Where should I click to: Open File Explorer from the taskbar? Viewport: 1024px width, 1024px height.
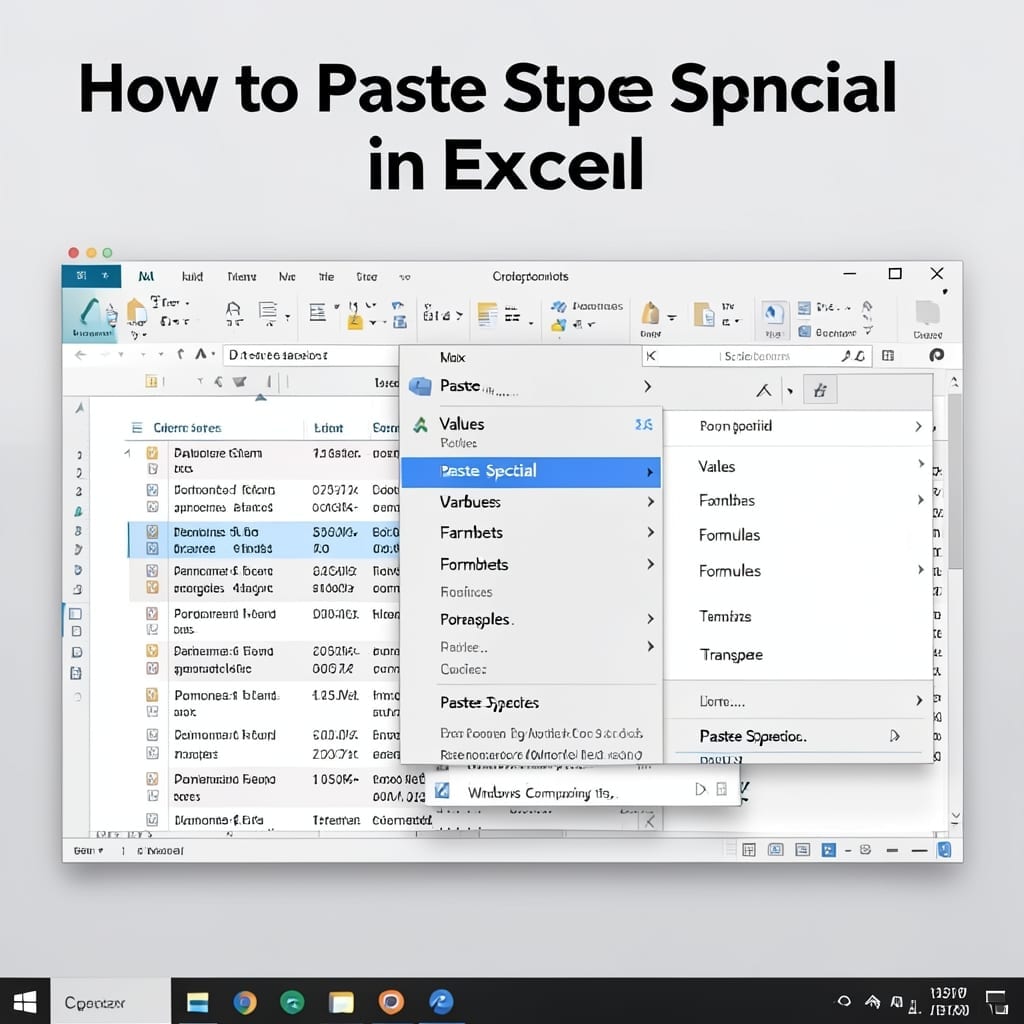click(197, 1002)
